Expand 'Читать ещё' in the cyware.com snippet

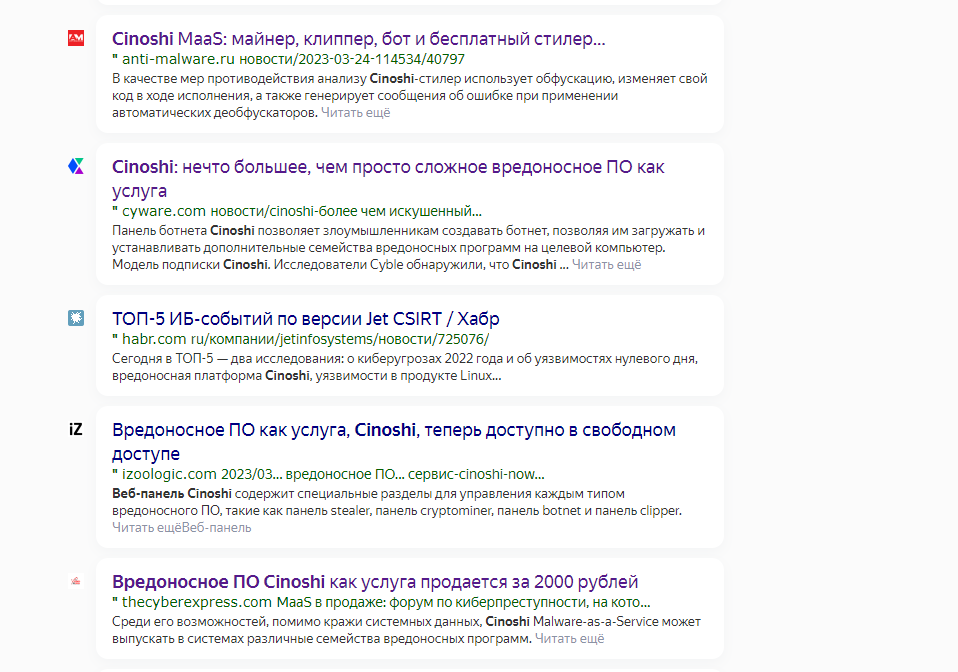pos(607,265)
